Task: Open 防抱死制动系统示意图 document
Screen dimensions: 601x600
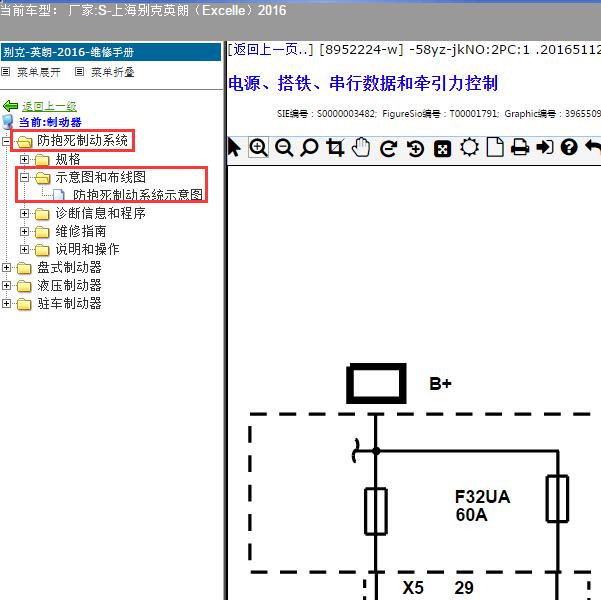Action: coord(138,195)
